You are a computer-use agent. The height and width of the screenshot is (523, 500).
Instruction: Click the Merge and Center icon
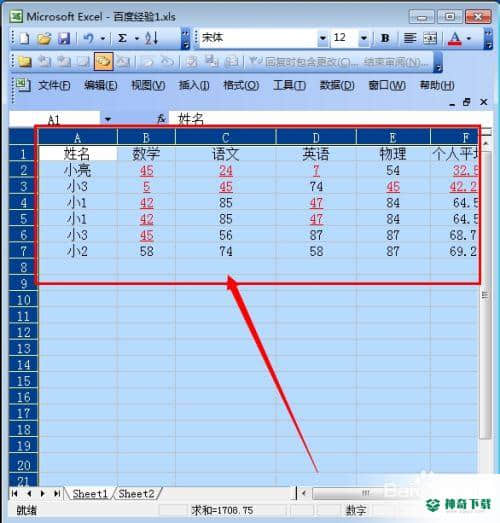point(430,38)
